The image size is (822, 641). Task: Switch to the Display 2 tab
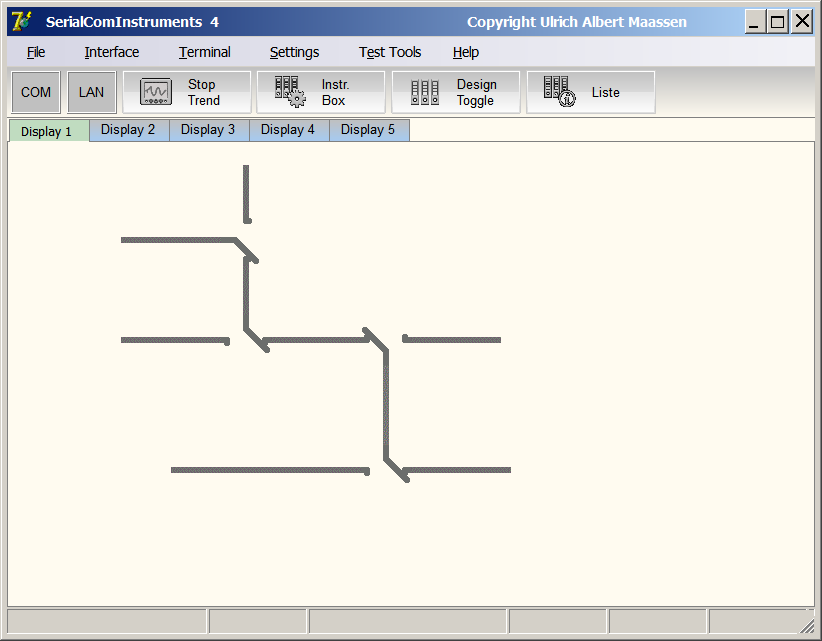[x=129, y=130]
